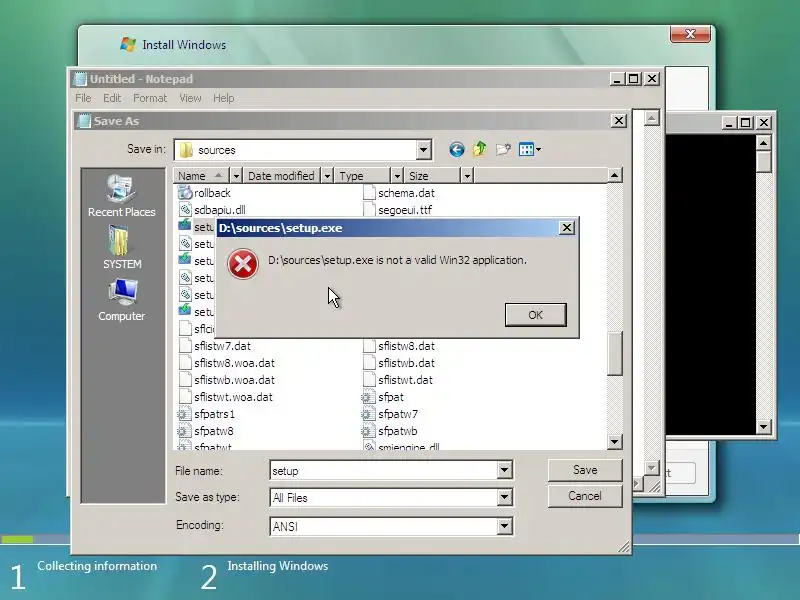800x600 pixels.
Task: Open Notepad View menu
Action: tap(190, 98)
